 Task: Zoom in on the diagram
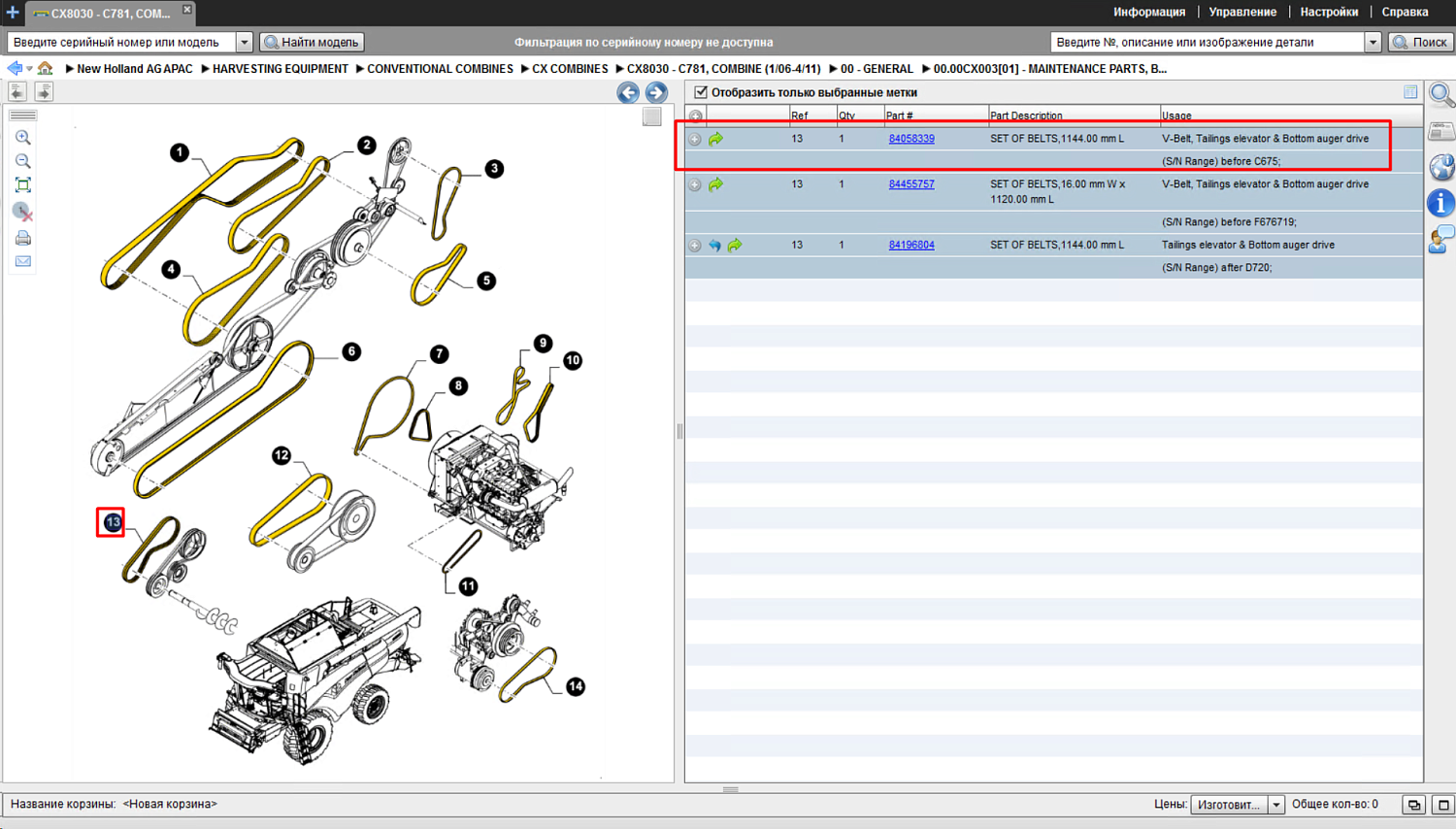pos(23,138)
